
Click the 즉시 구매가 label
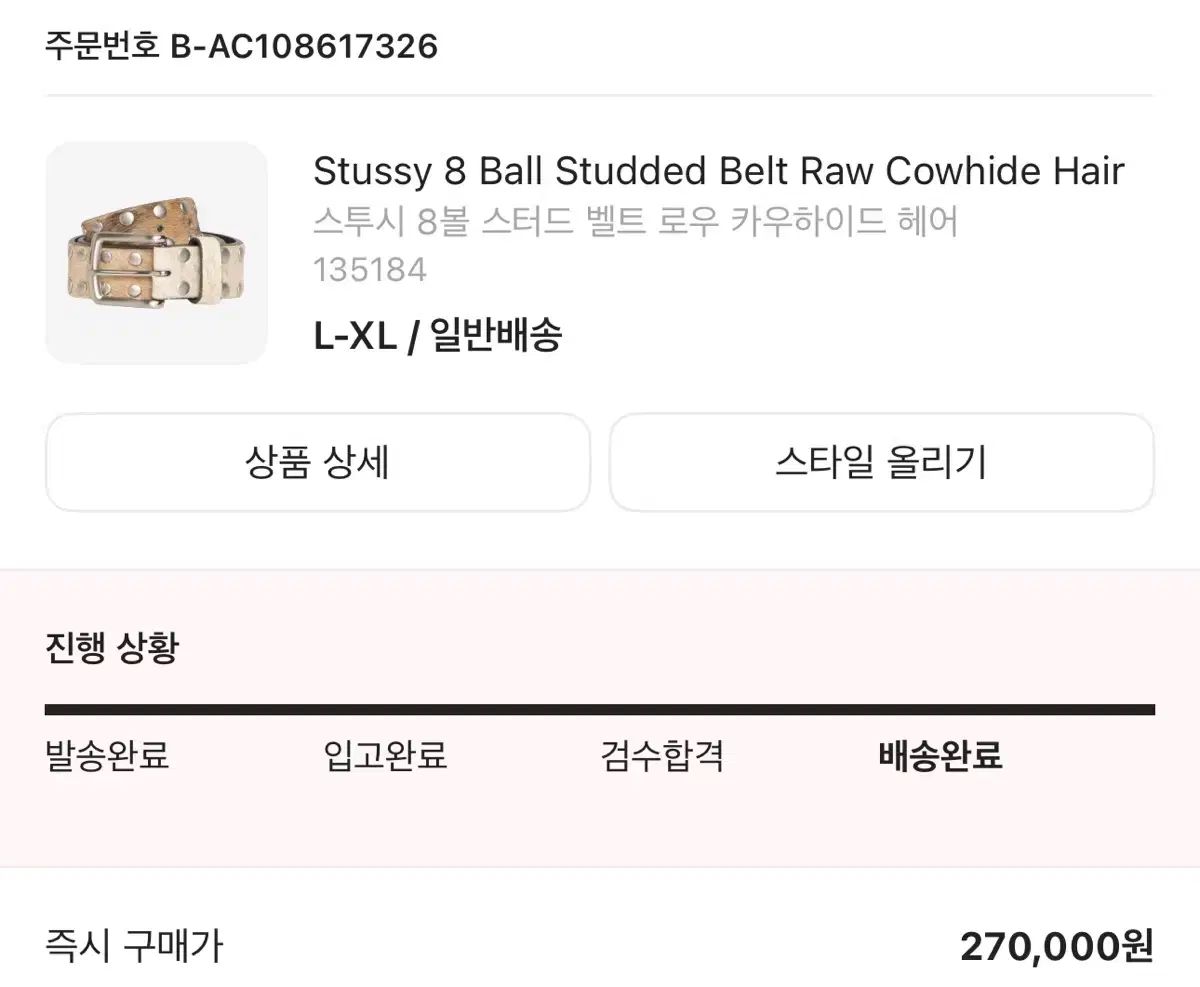coord(134,945)
